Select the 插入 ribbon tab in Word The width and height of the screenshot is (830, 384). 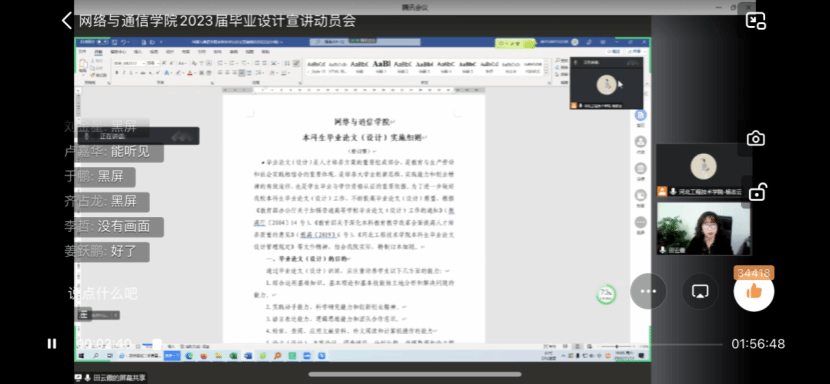138,52
